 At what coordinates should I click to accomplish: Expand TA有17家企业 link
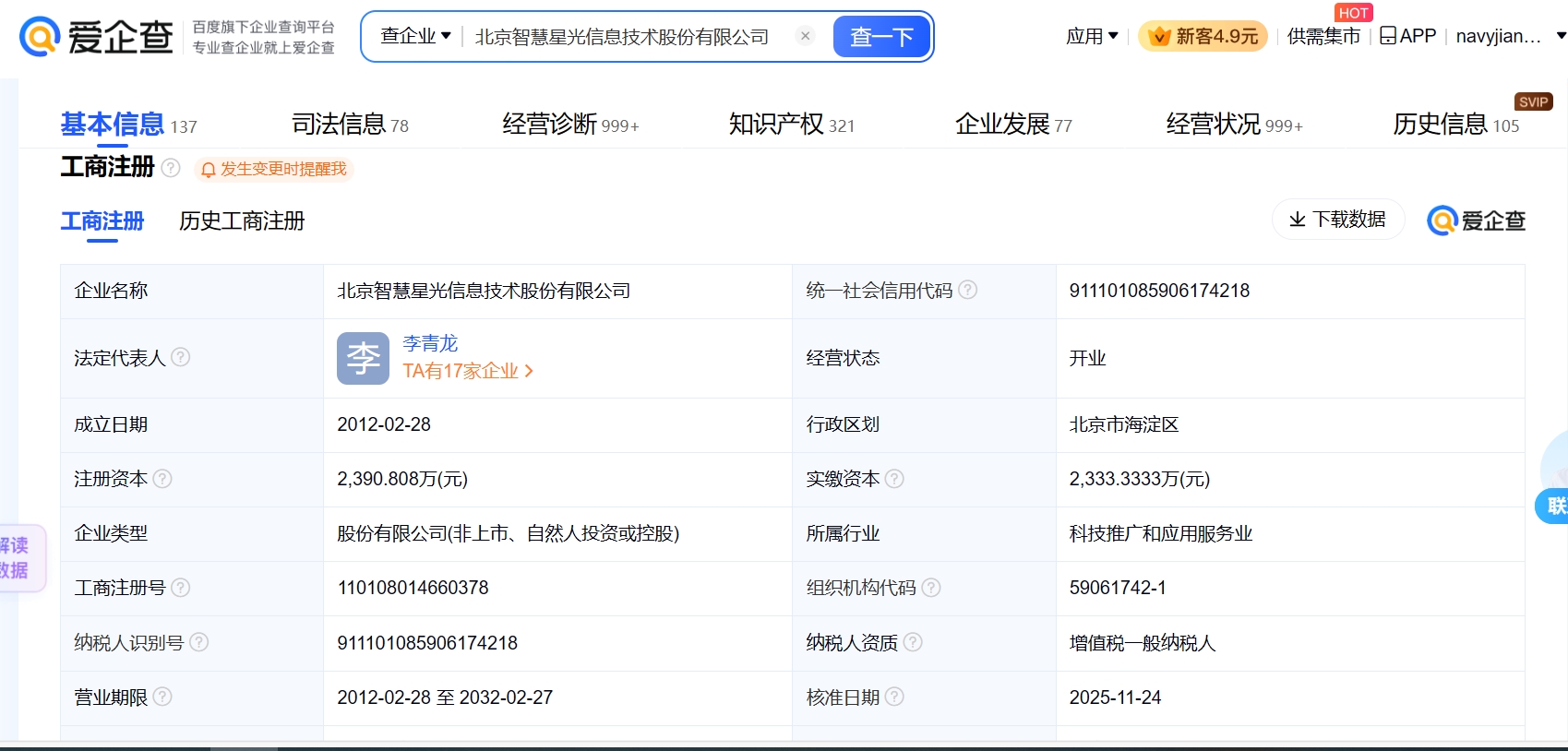(467, 371)
